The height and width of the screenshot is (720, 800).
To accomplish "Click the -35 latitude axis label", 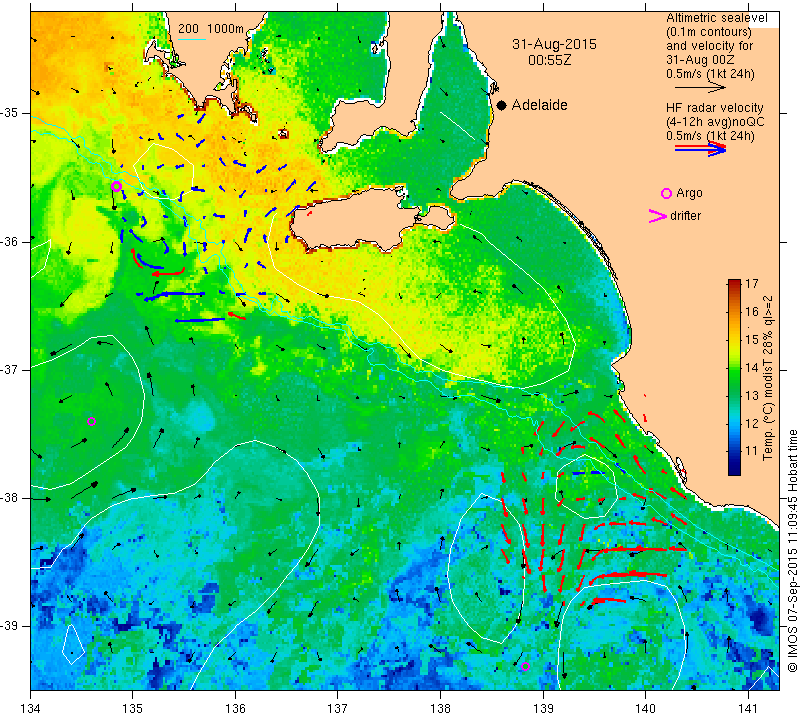I will (10, 113).
